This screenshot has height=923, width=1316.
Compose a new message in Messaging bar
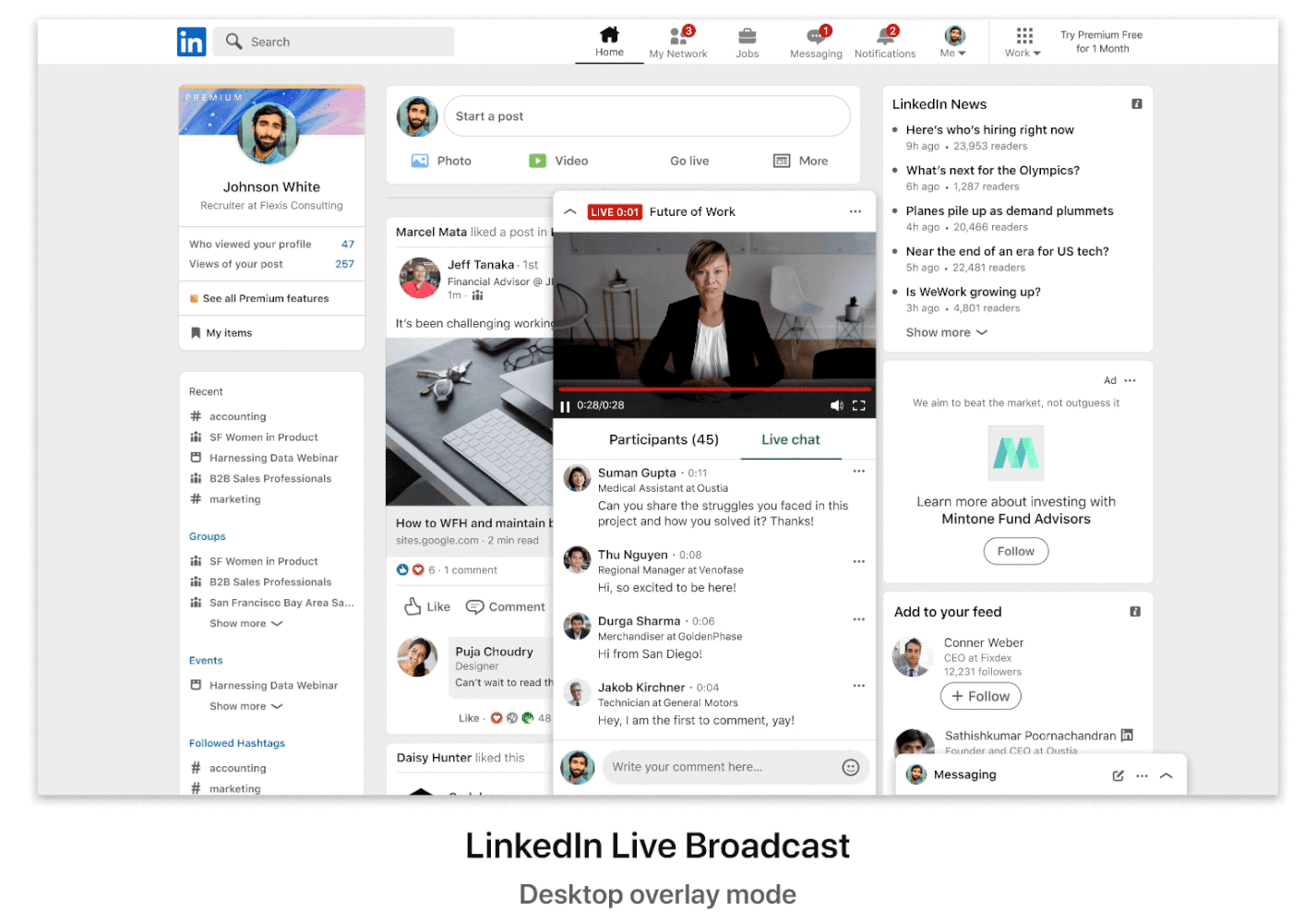click(1118, 775)
